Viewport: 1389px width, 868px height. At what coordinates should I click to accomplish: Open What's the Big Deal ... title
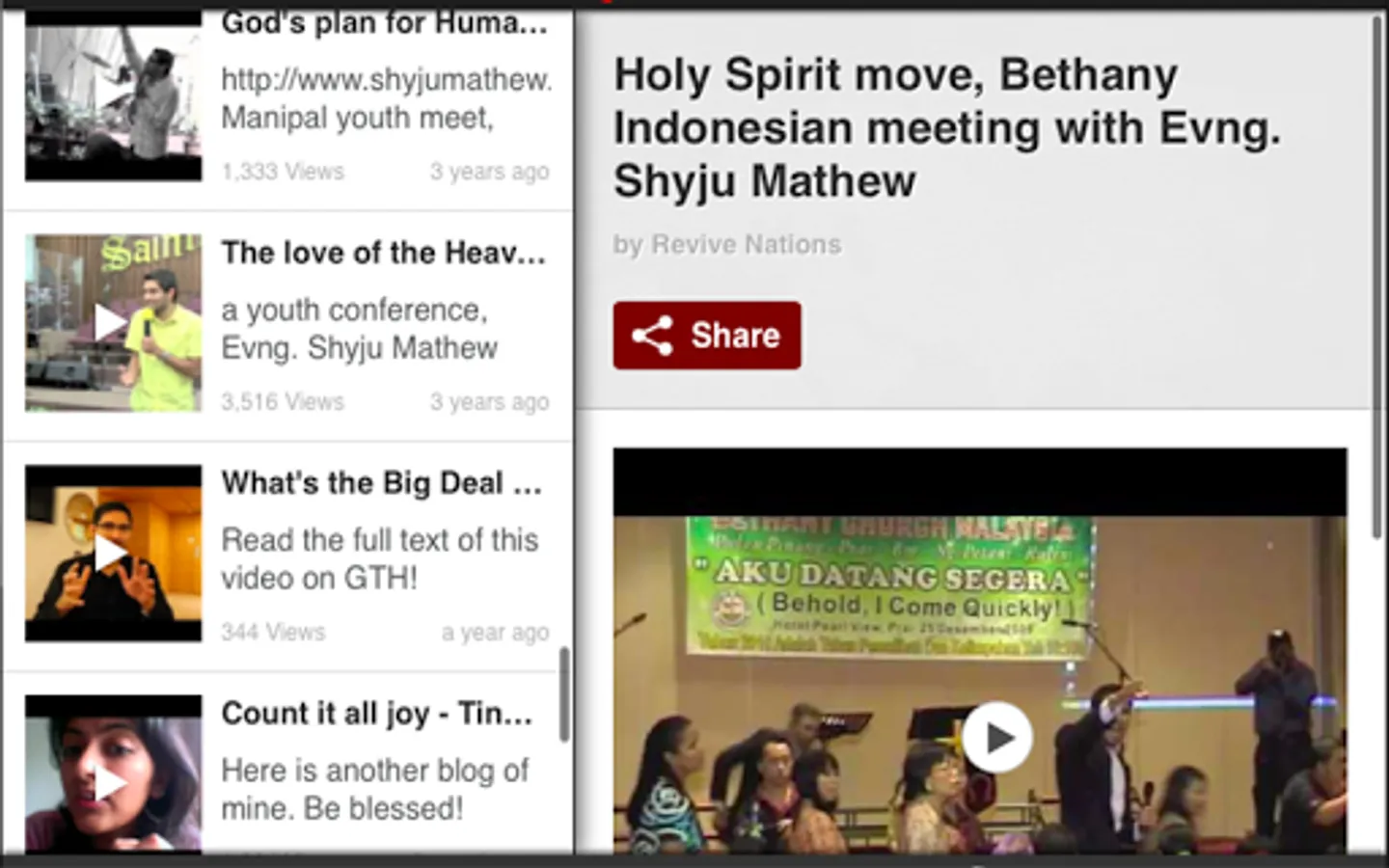381,482
